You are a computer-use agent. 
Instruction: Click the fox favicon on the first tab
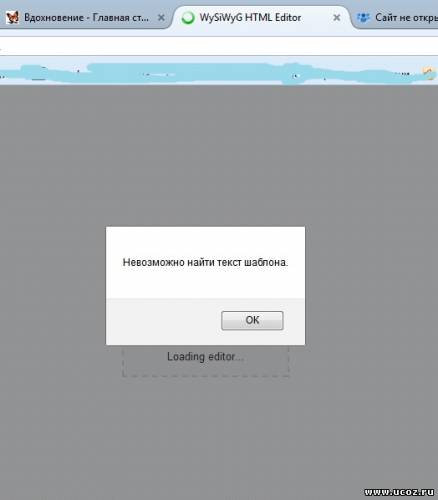(x=12, y=17)
